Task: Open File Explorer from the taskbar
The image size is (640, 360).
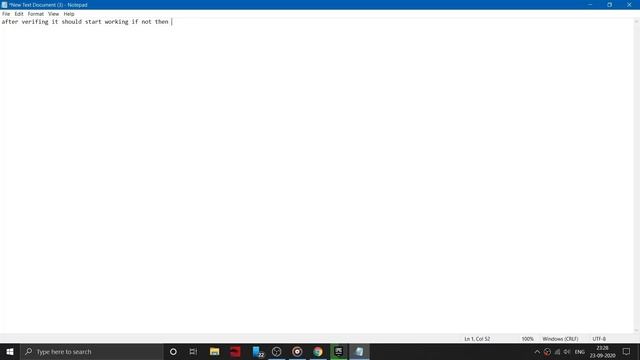Action: [x=214, y=351]
